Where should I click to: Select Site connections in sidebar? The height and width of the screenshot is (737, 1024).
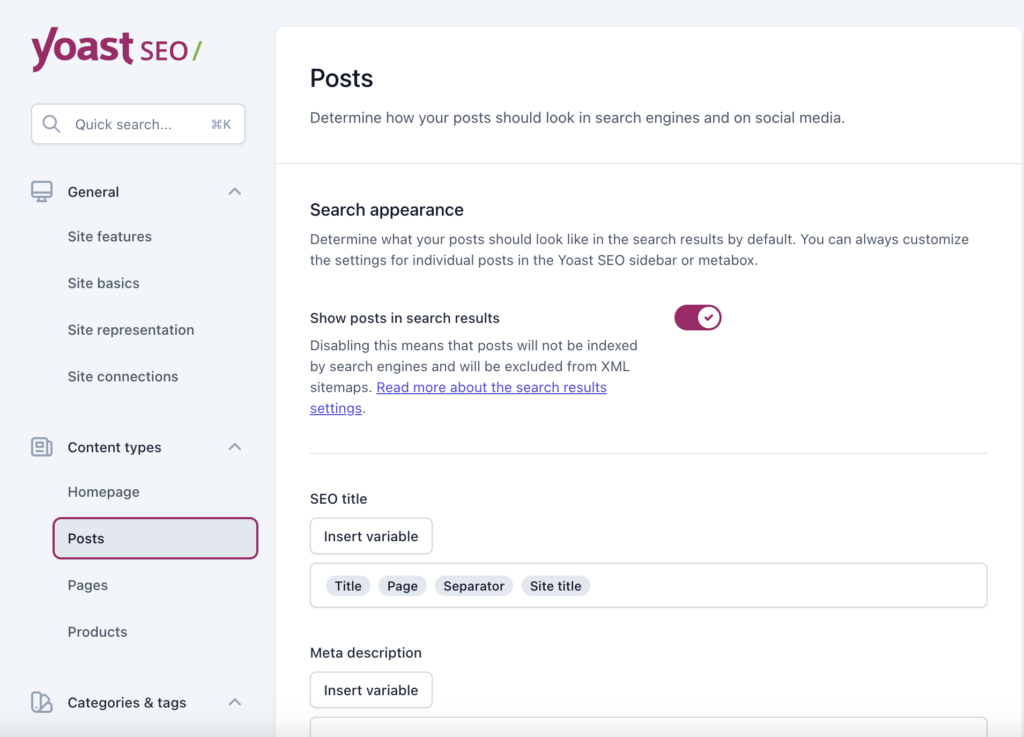coord(123,376)
